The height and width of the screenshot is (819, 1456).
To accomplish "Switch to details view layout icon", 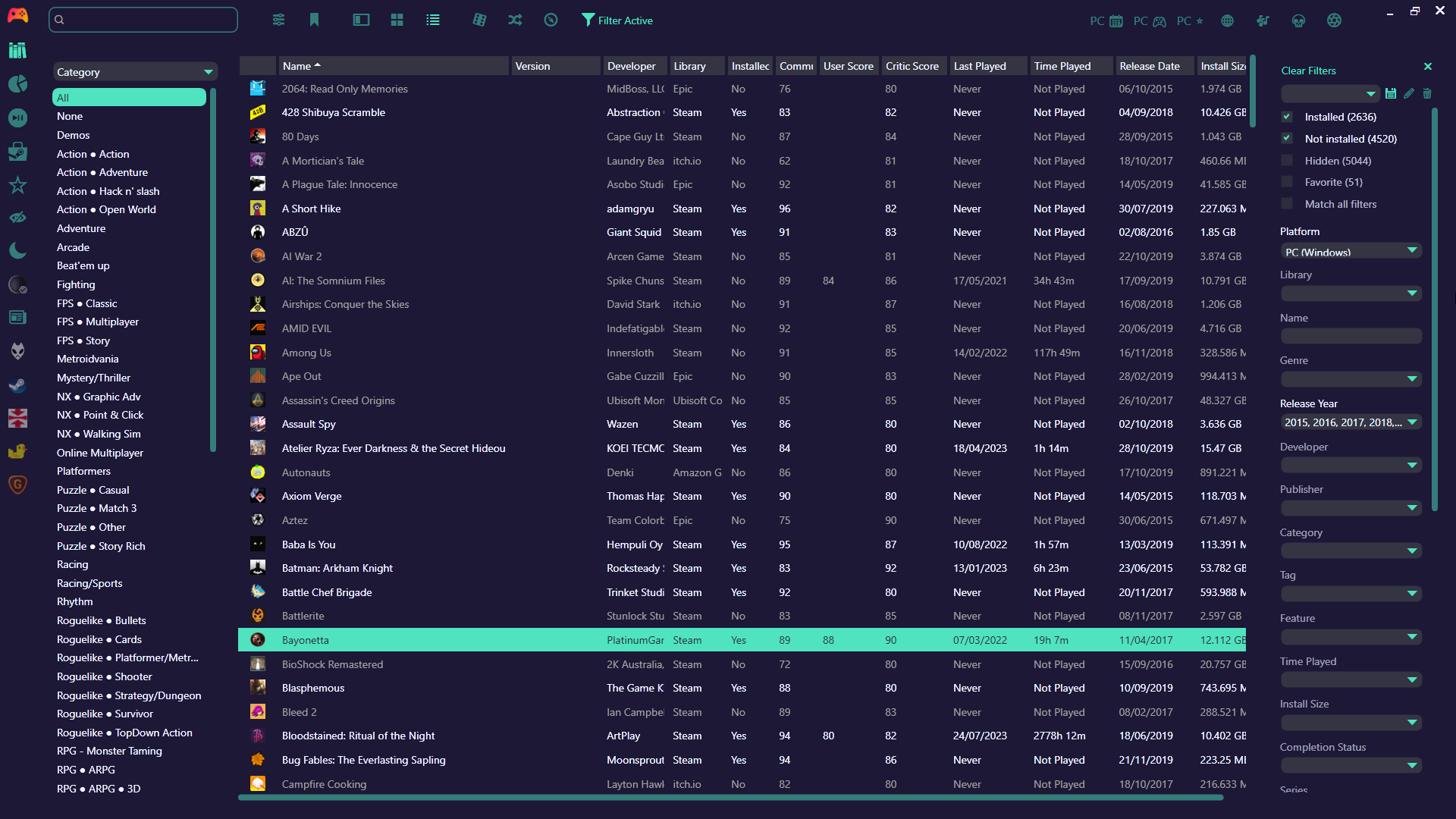I will click(x=361, y=20).
